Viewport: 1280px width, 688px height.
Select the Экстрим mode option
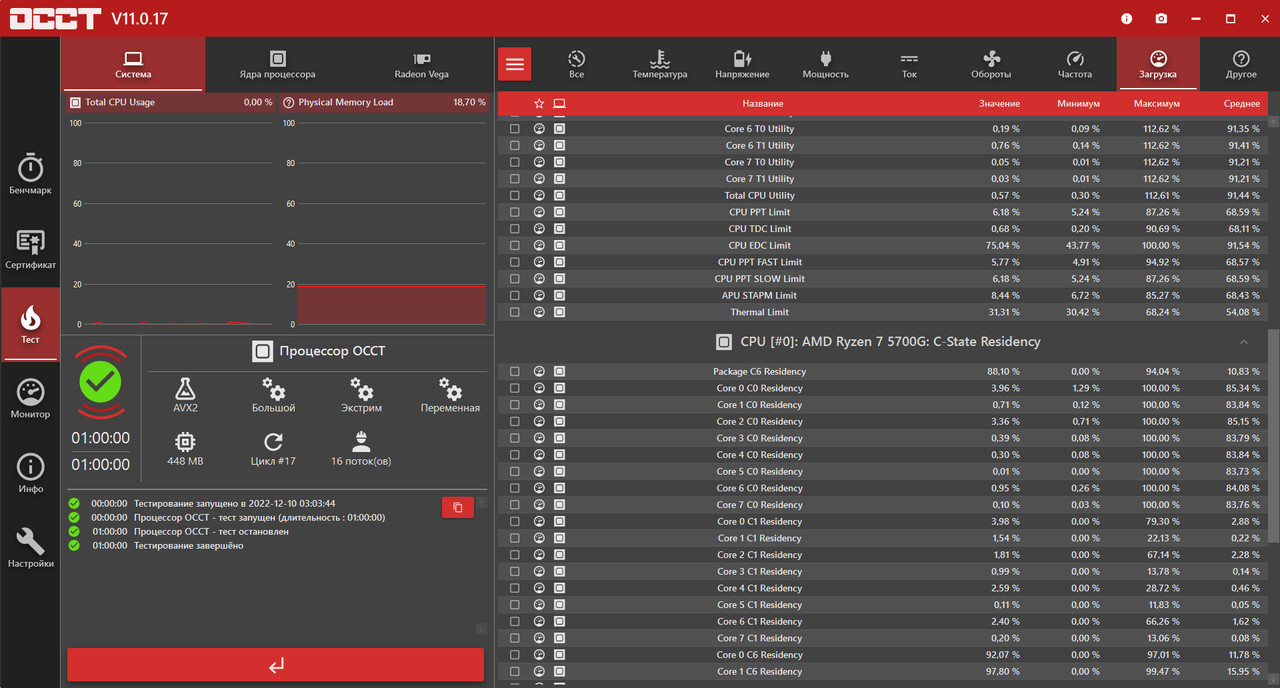362,395
